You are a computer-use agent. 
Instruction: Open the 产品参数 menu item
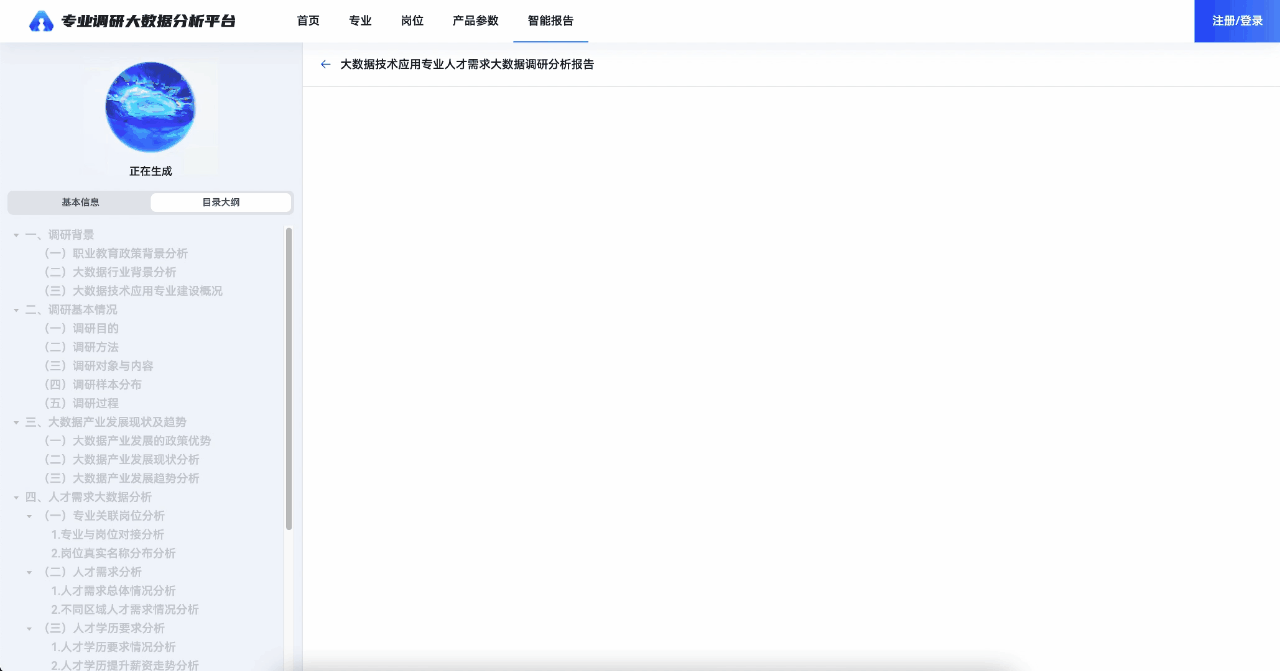475,20
